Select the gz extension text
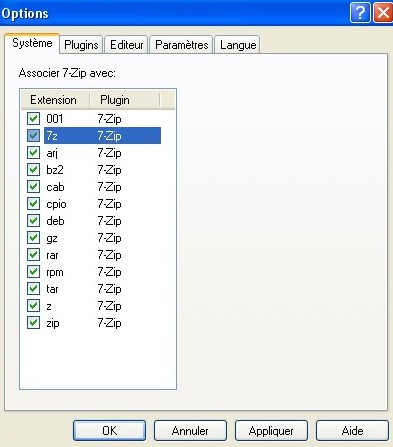Image resolution: width=393 pixels, height=447 pixels. [x=52, y=238]
